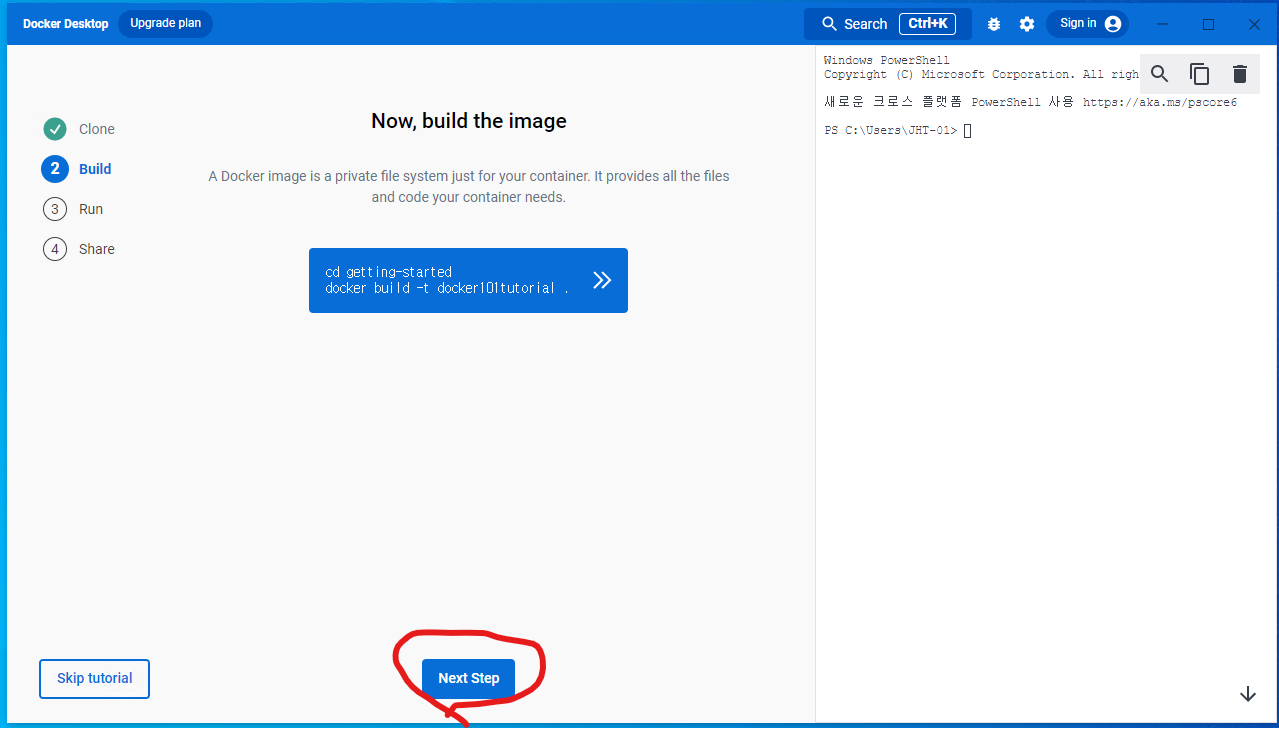This screenshot has width=1279, height=729.
Task: Click the PowerShell prompt line
Action: point(898,131)
